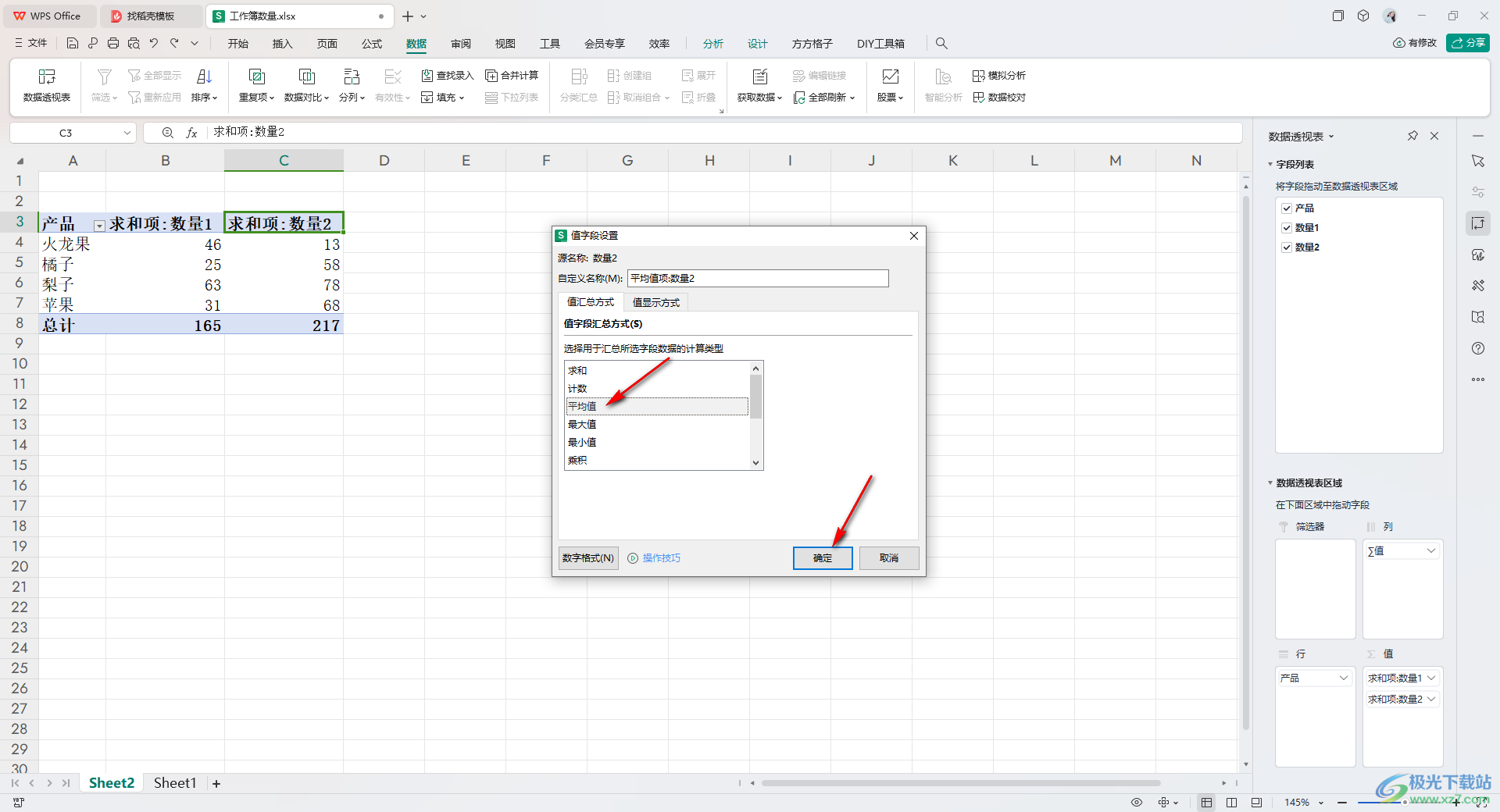Open the Σ值 column area dropdown
This screenshot has width=1500, height=812.
click(1431, 551)
